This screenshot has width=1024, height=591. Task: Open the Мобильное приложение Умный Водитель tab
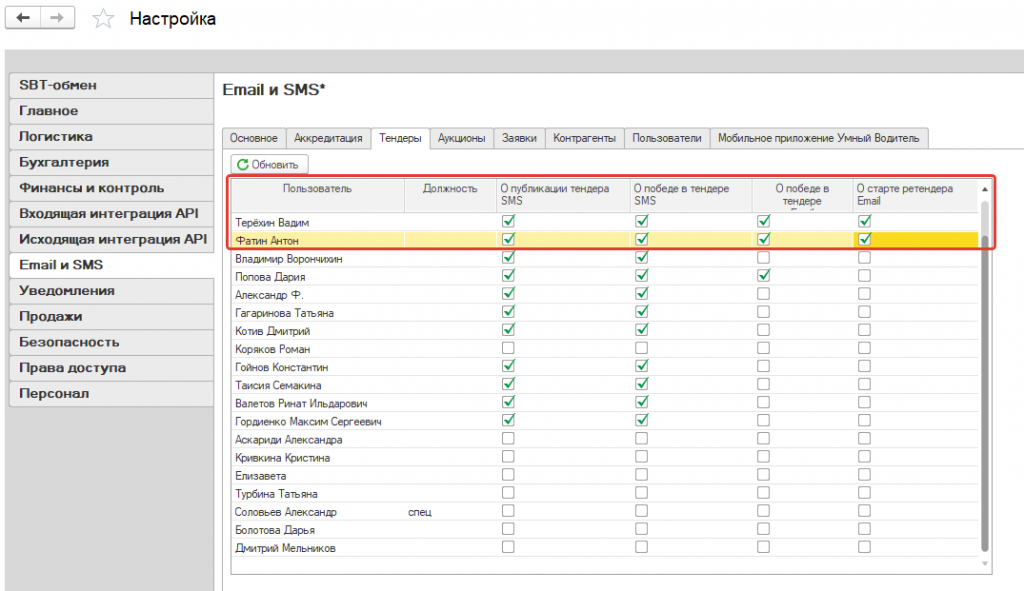[818, 138]
